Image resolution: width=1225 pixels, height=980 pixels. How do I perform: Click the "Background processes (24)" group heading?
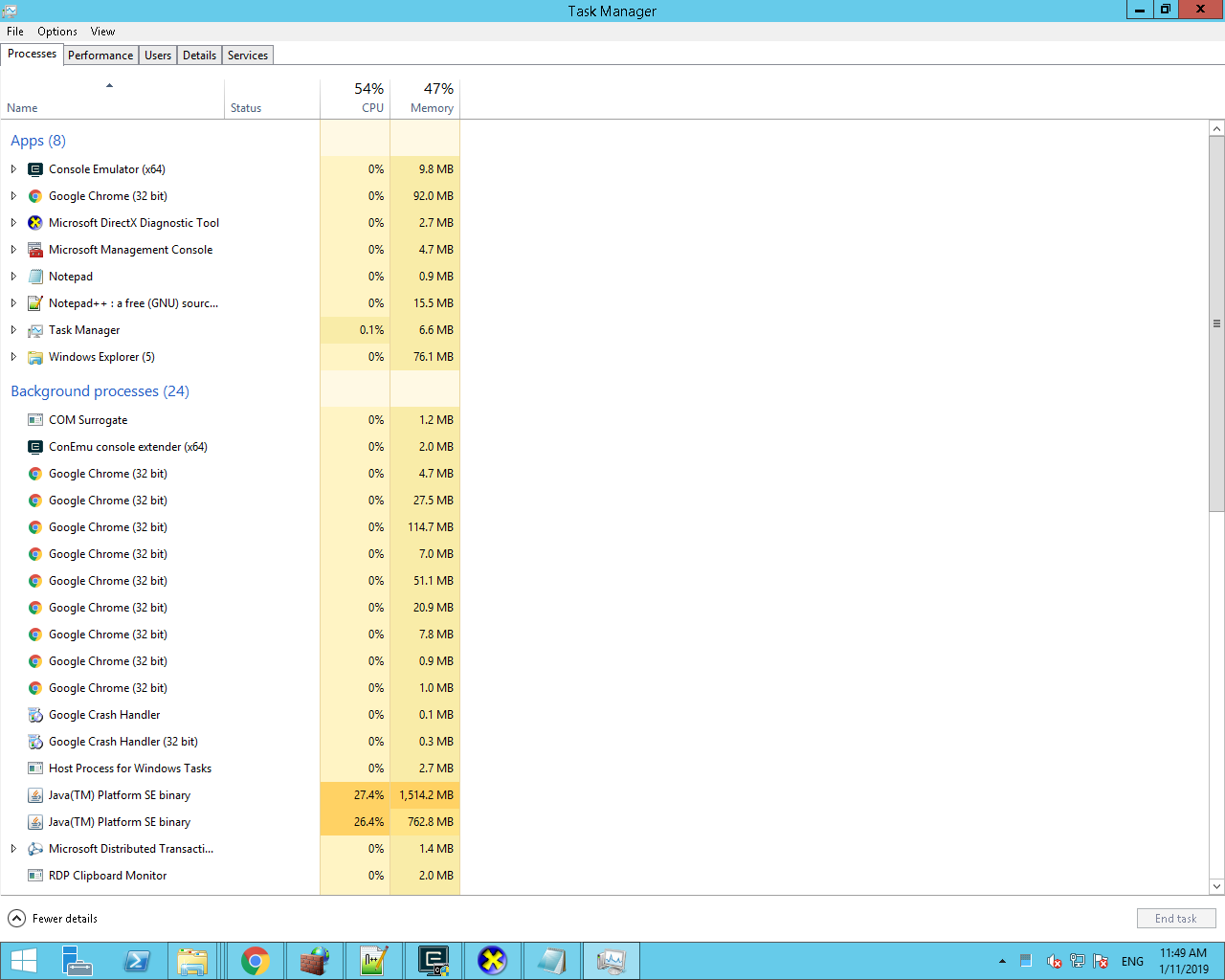(x=100, y=391)
